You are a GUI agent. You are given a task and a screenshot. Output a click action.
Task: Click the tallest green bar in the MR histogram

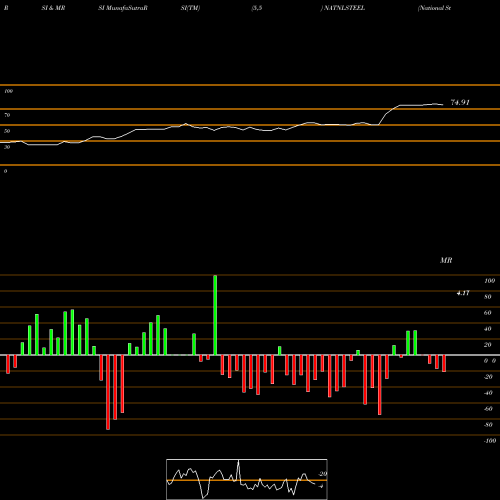215,315
